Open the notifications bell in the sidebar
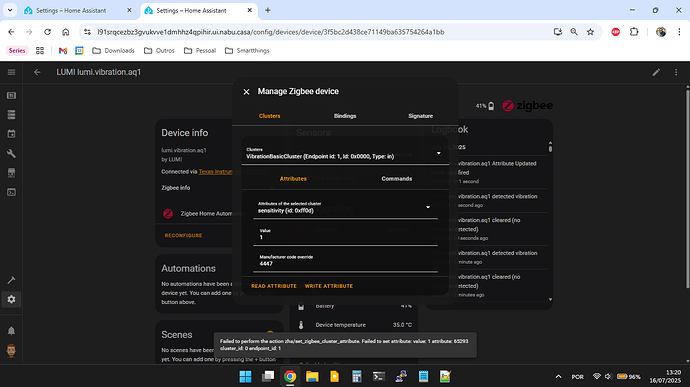Screen dimensions: 690x387 tap(11, 331)
